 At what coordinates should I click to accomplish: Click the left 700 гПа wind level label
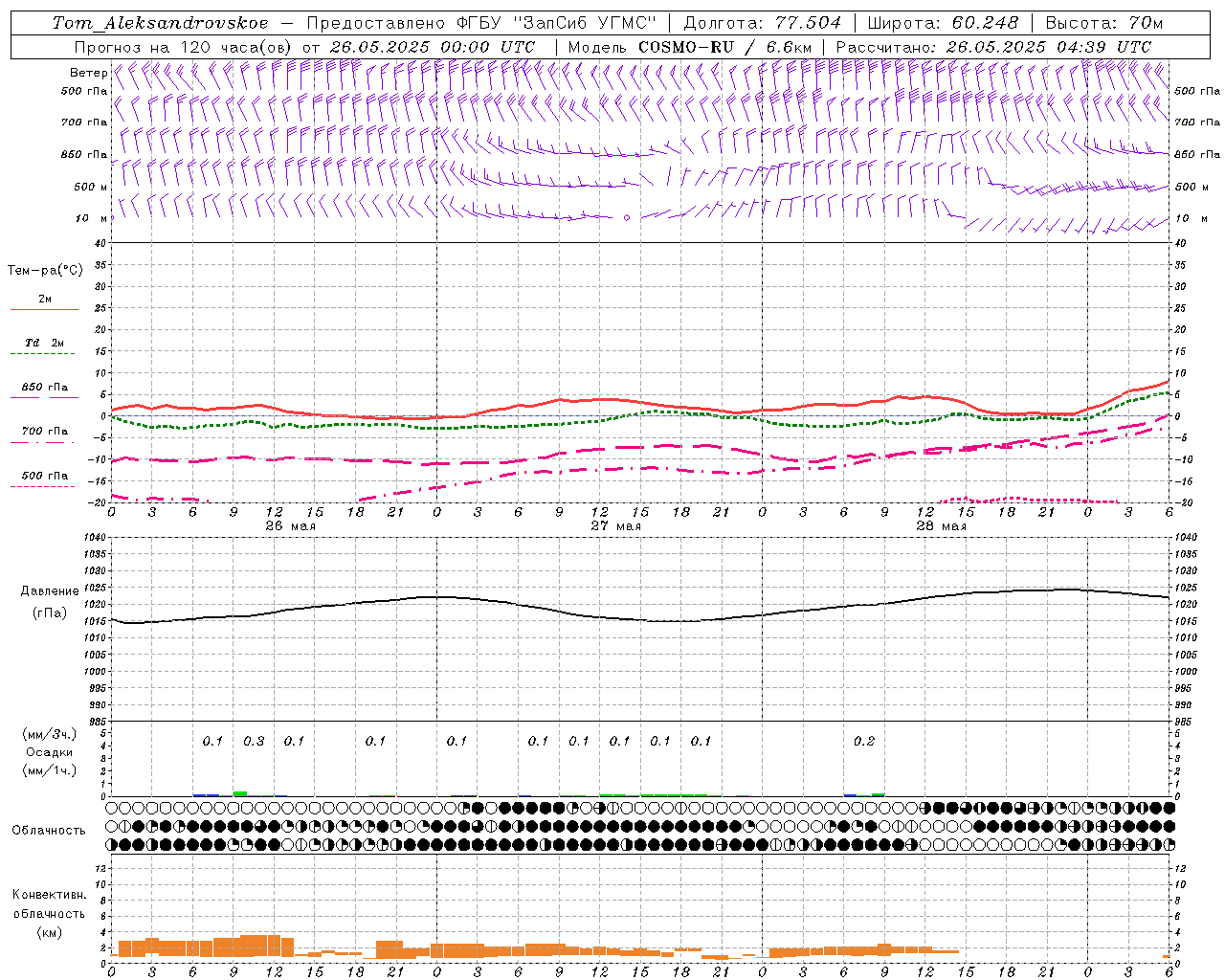84,122
